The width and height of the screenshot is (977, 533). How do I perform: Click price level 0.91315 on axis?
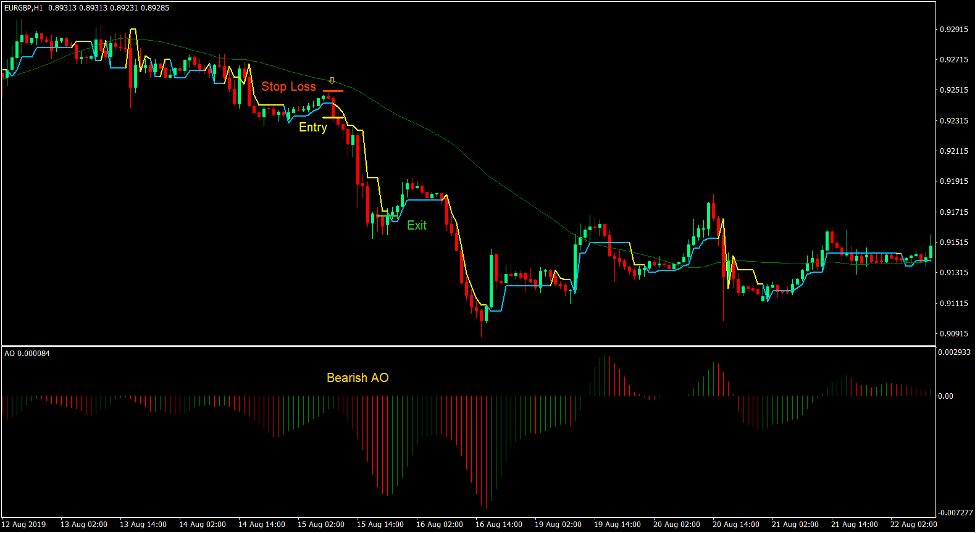954,273
